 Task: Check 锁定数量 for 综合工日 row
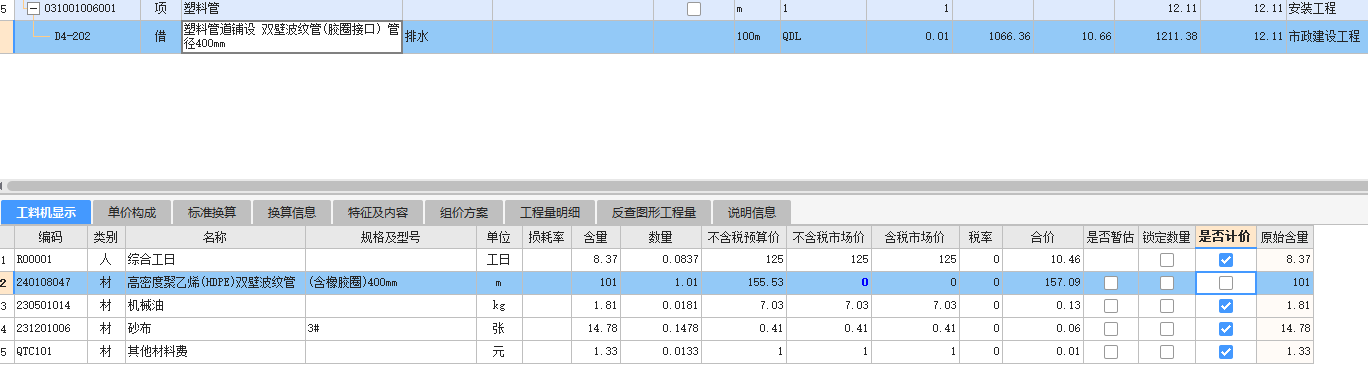coord(1166,260)
